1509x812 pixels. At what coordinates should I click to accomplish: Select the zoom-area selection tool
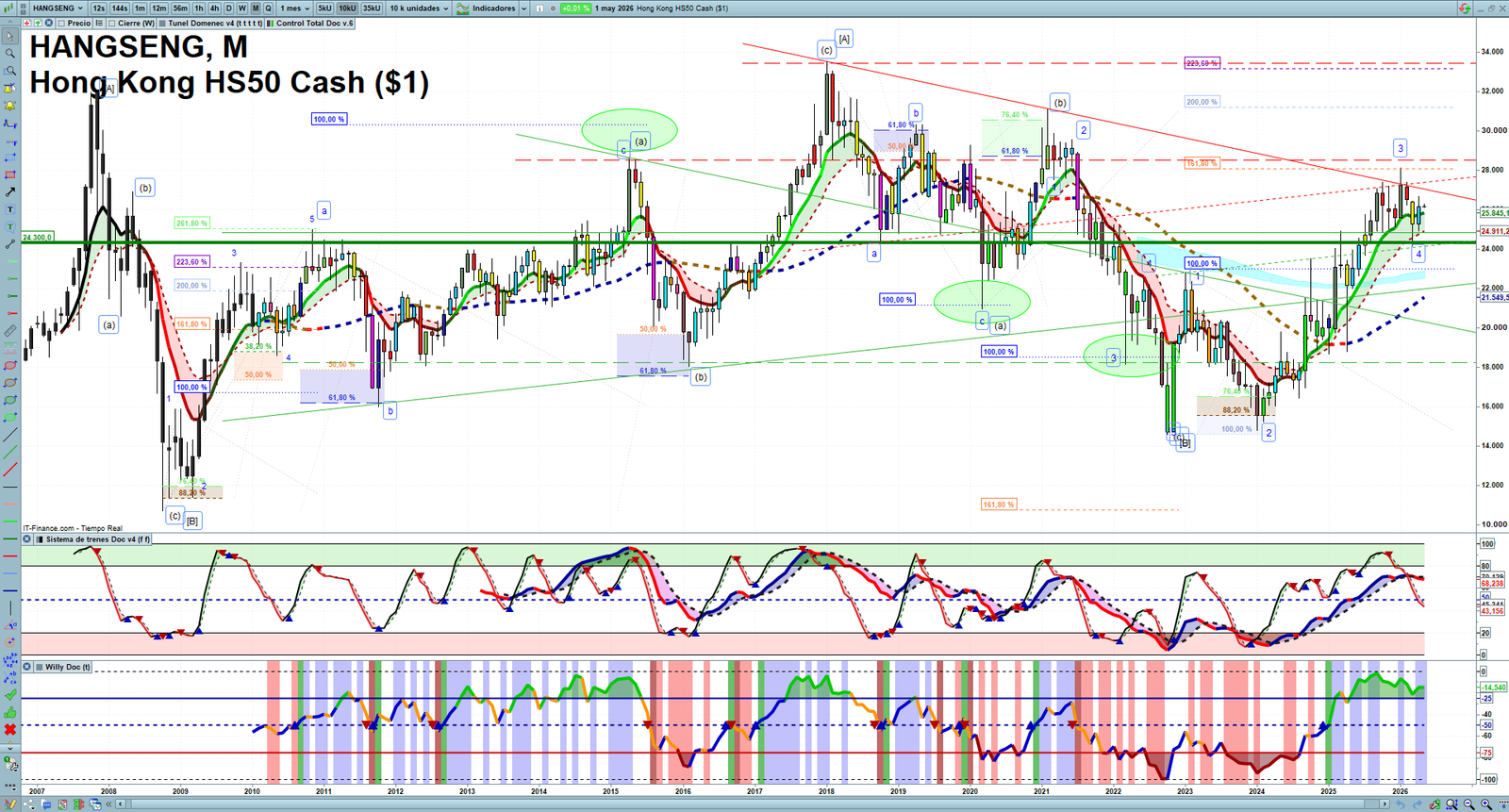point(10,71)
